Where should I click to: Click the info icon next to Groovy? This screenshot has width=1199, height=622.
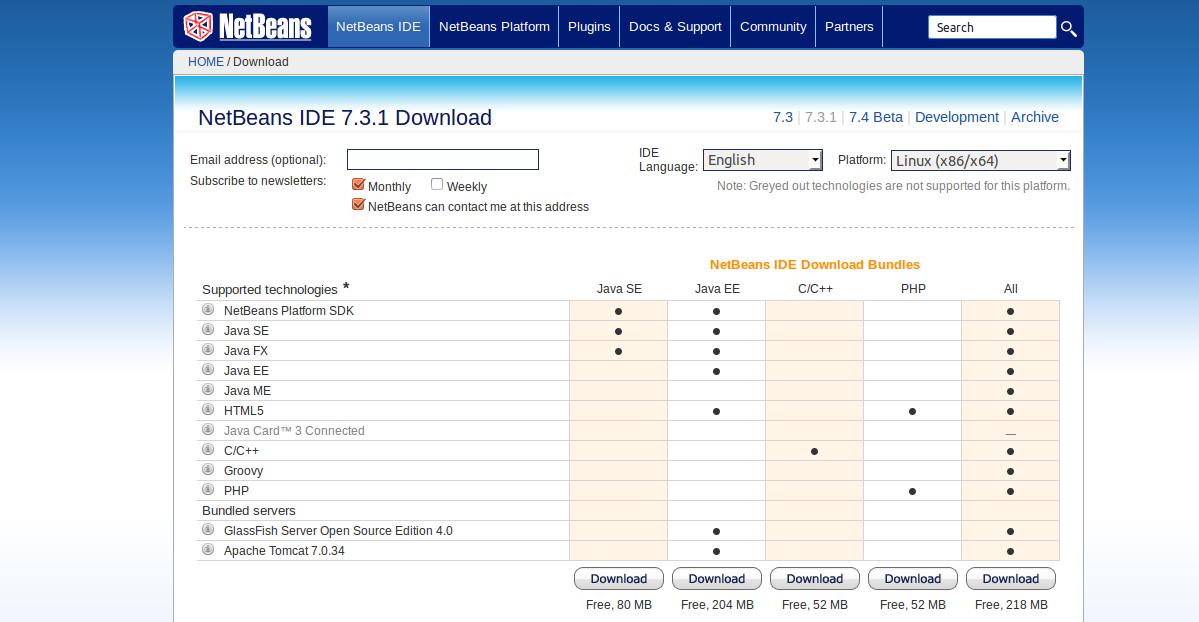click(208, 470)
